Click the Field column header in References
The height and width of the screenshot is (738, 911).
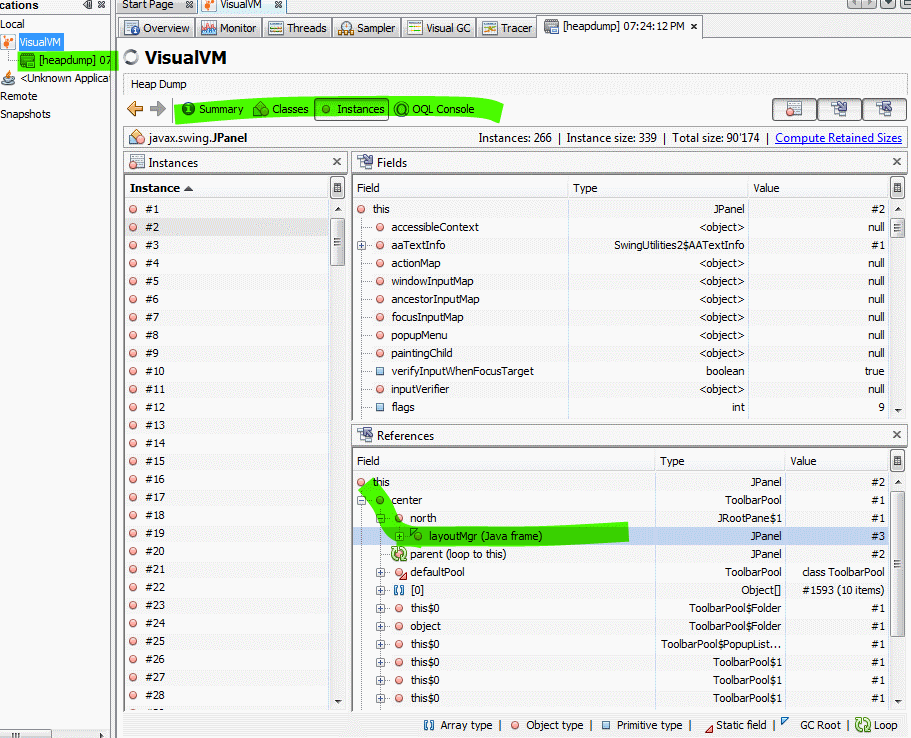click(504, 461)
